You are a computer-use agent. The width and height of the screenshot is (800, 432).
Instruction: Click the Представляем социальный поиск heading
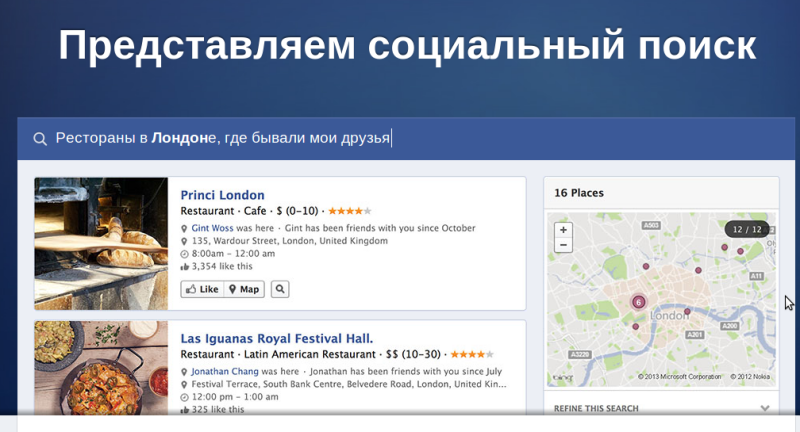coord(407,45)
